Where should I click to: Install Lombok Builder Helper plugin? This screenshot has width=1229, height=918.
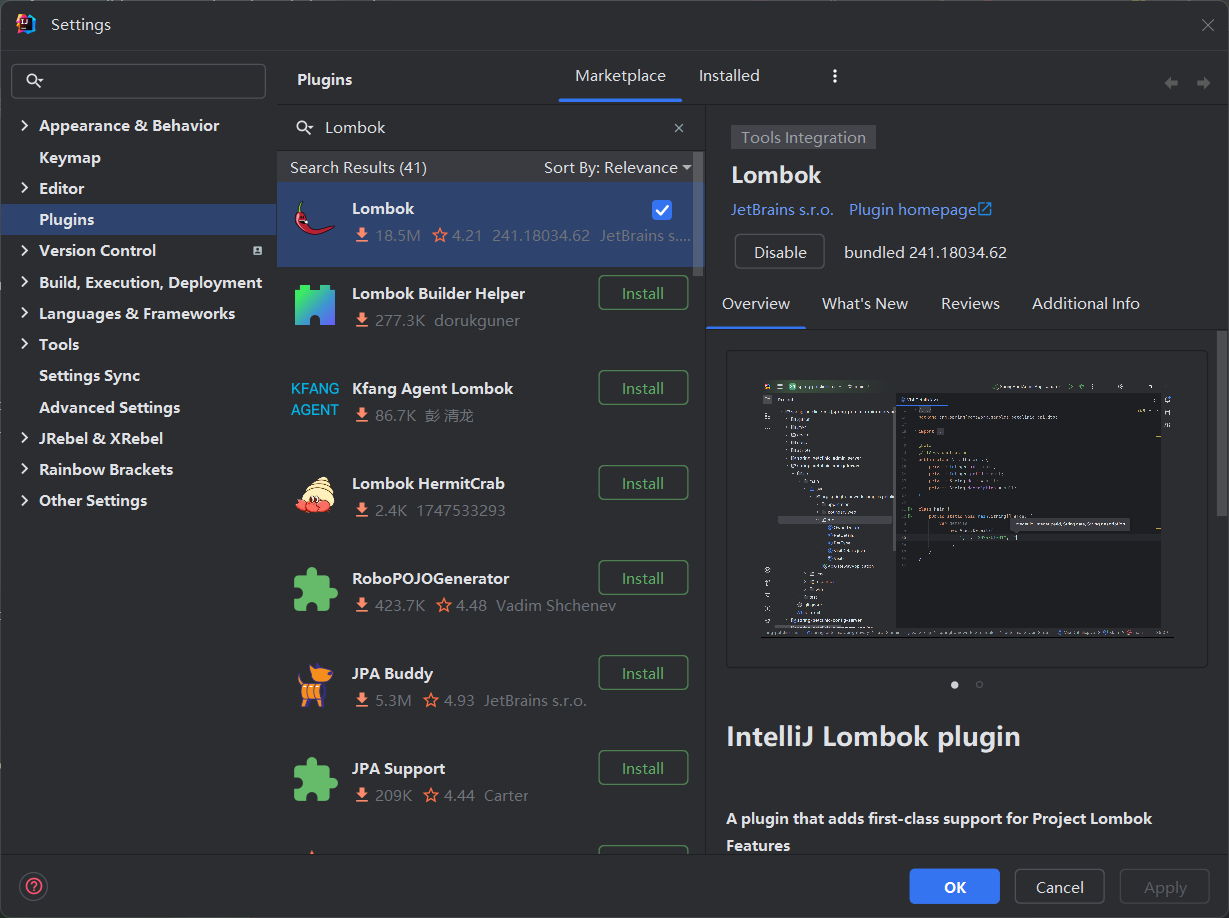tap(643, 293)
